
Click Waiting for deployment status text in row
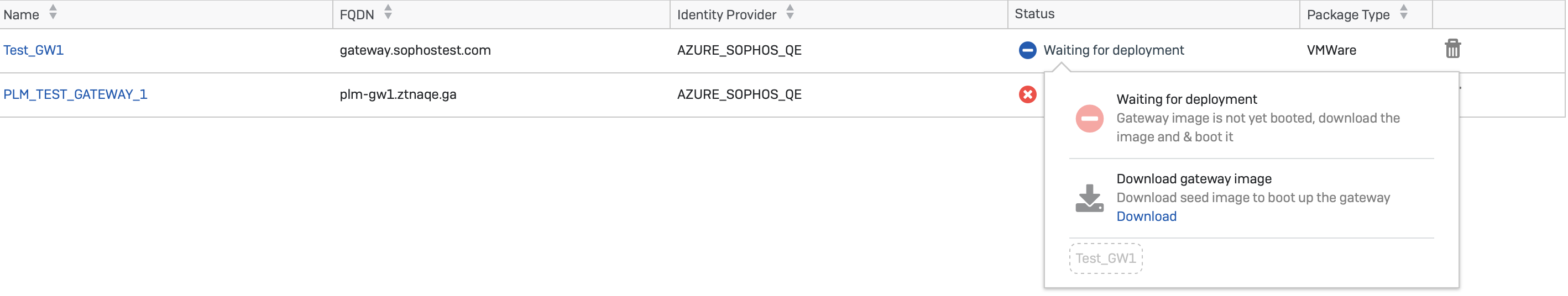1114,50
